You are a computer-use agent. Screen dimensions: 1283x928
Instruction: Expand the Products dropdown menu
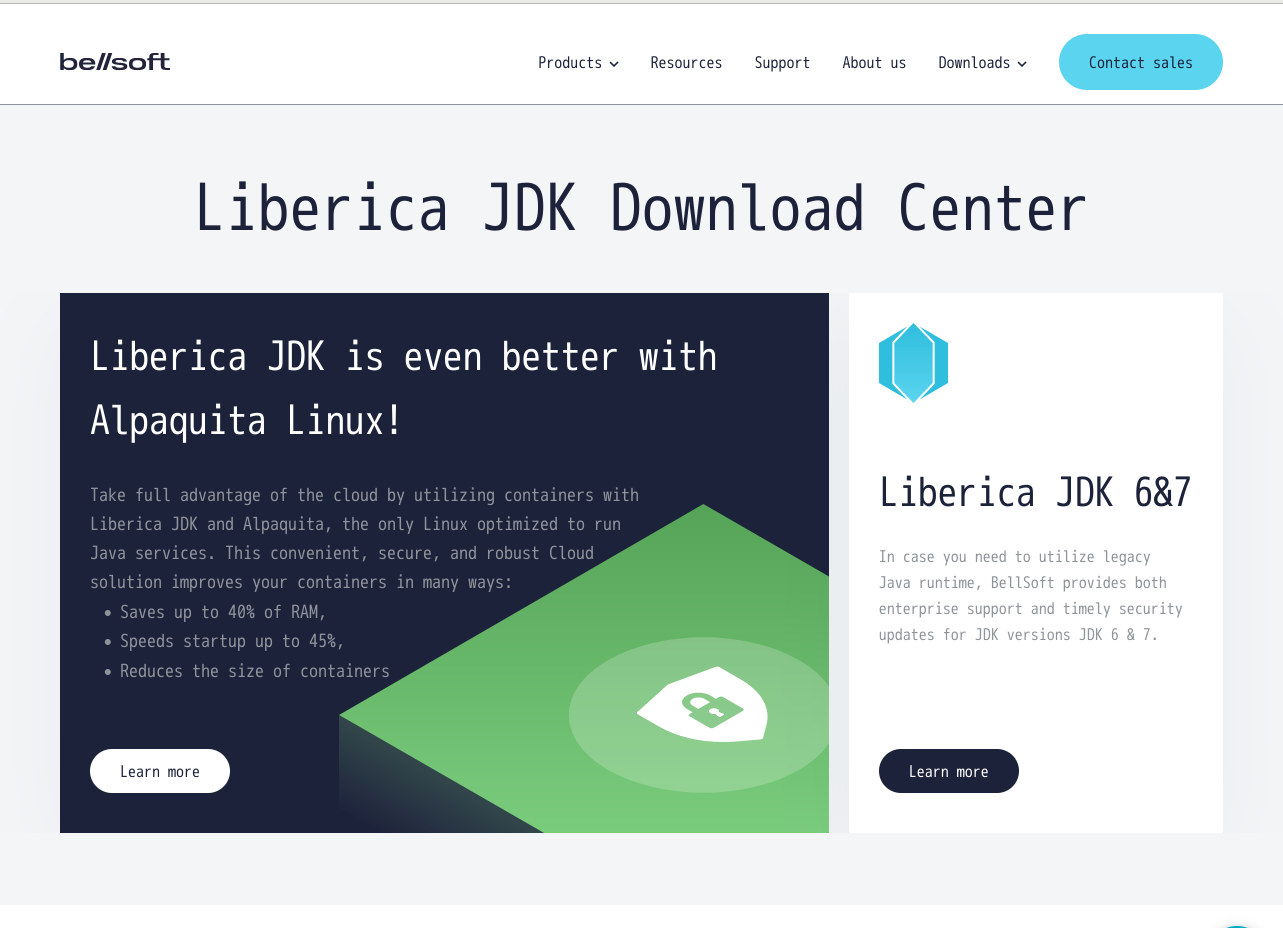pyautogui.click(x=570, y=63)
